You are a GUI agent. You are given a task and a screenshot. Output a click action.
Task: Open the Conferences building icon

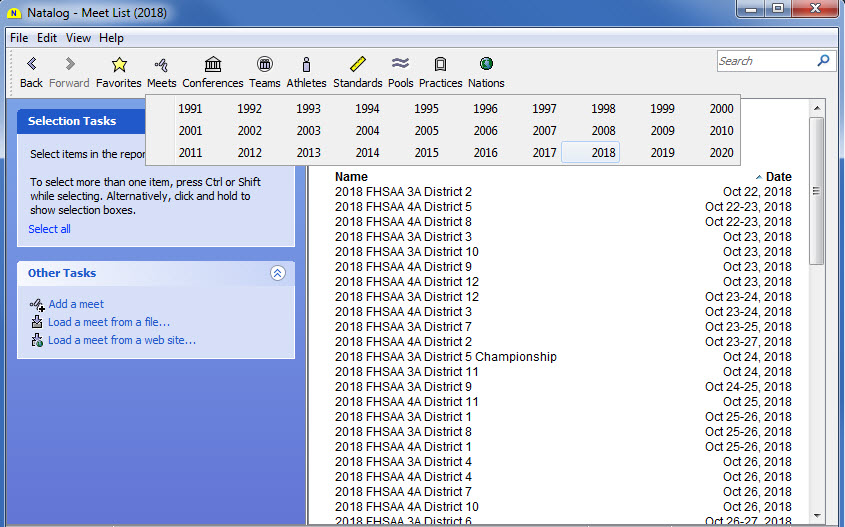[x=212, y=65]
